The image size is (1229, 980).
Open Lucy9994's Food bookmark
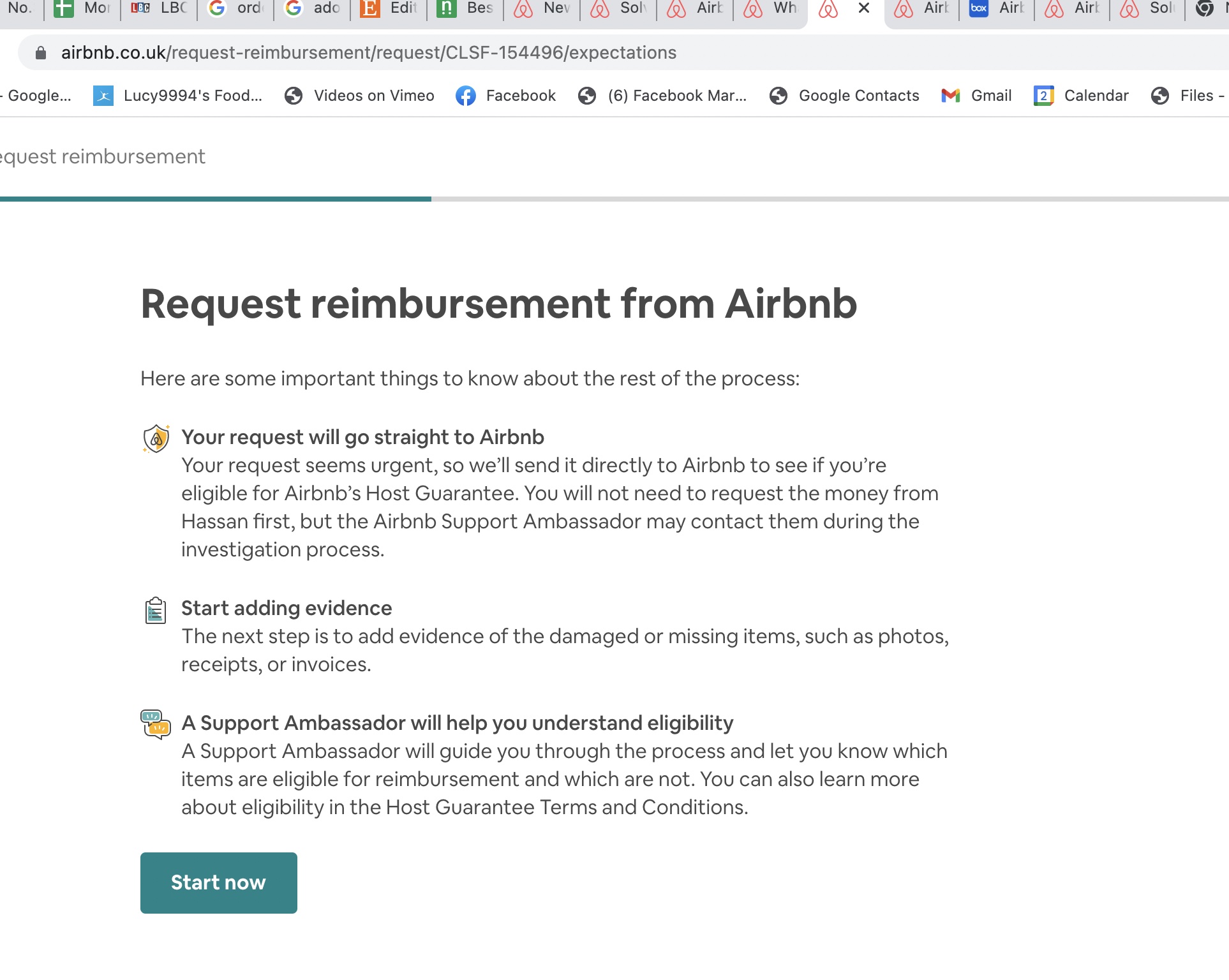tap(178, 96)
